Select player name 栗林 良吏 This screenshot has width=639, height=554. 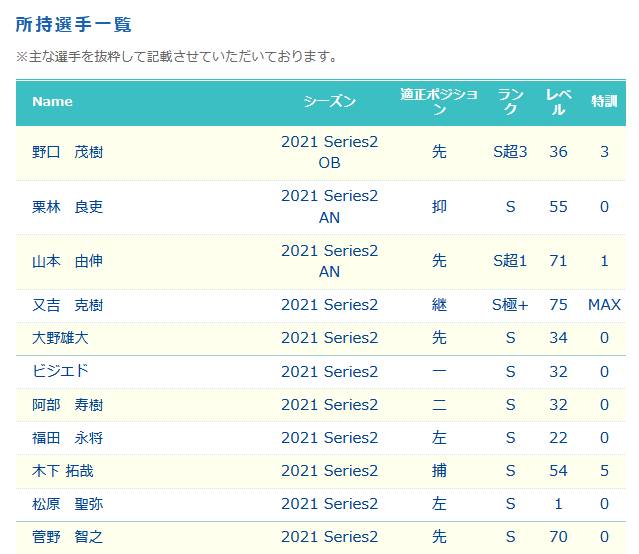68,207
